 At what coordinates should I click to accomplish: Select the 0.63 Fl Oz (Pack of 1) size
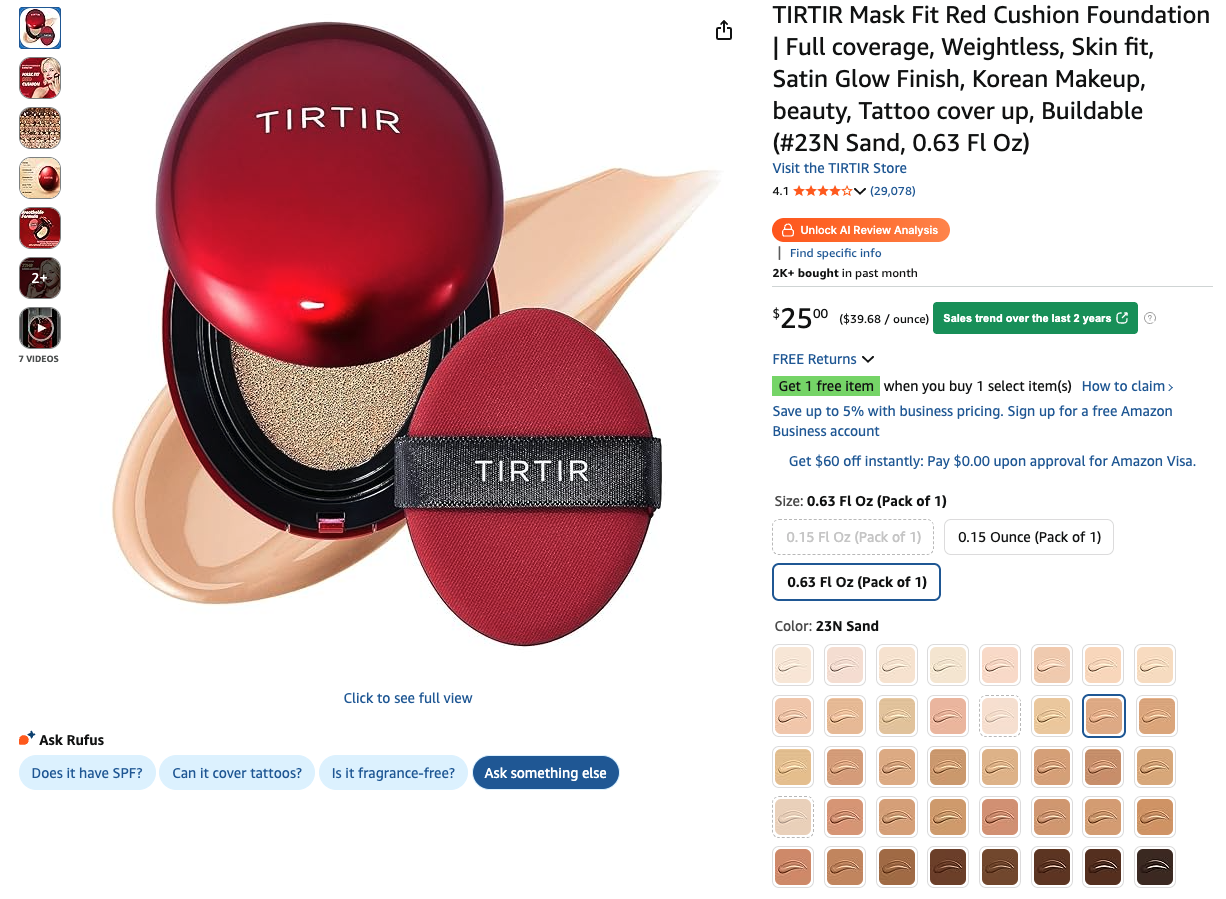click(x=857, y=582)
